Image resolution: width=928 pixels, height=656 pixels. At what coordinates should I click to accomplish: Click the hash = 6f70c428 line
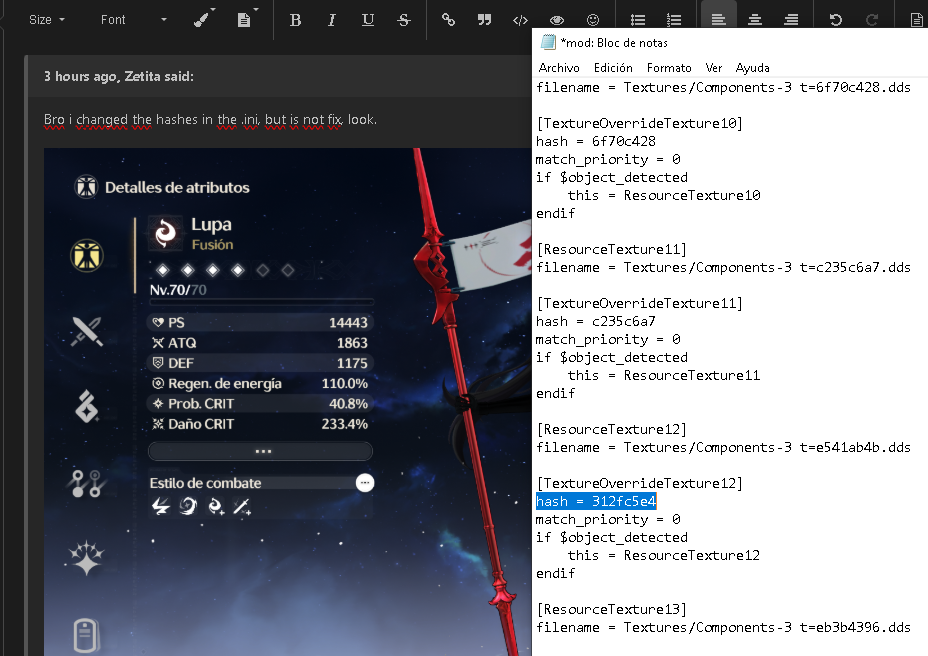596,142
